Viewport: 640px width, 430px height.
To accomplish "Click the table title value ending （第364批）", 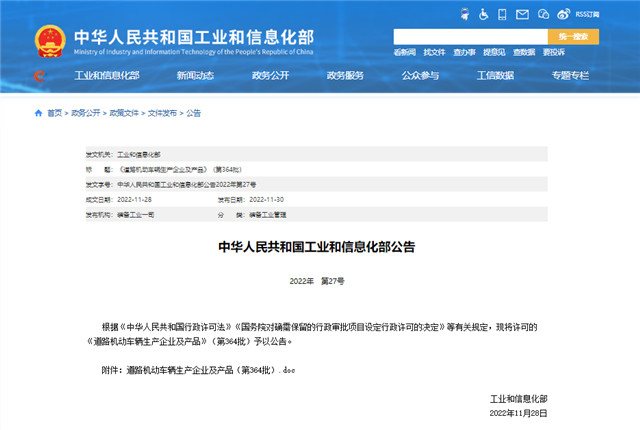I will [x=180, y=170].
